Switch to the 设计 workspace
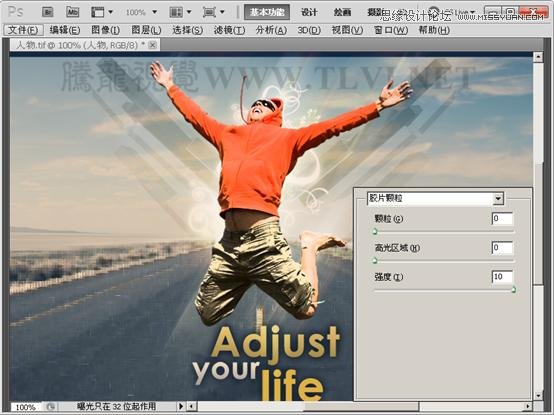 point(309,12)
